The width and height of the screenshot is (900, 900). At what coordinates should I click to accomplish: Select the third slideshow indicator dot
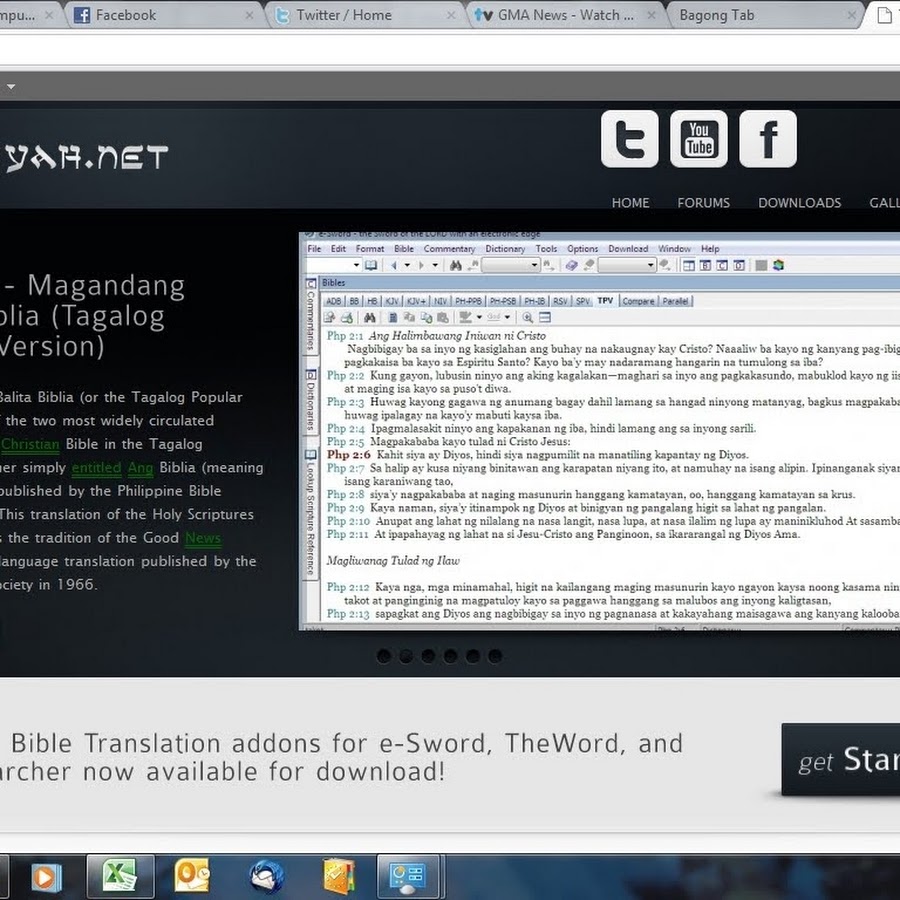pos(428,656)
